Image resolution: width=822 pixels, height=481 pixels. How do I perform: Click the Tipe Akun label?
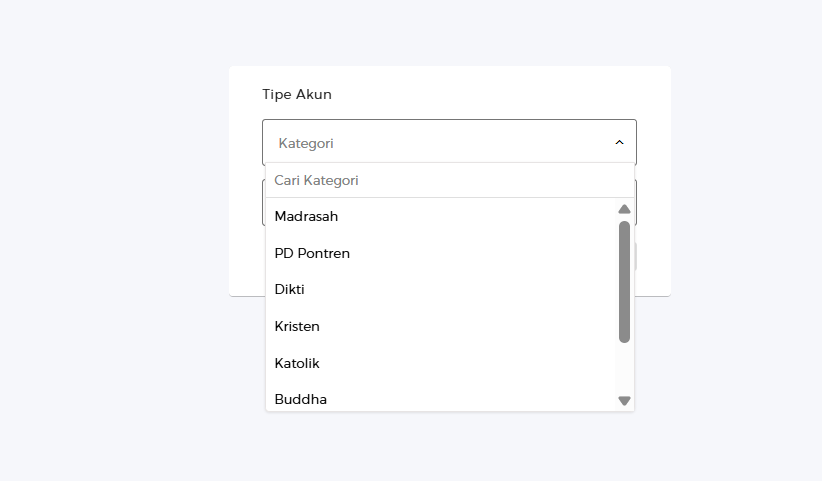click(x=297, y=94)
